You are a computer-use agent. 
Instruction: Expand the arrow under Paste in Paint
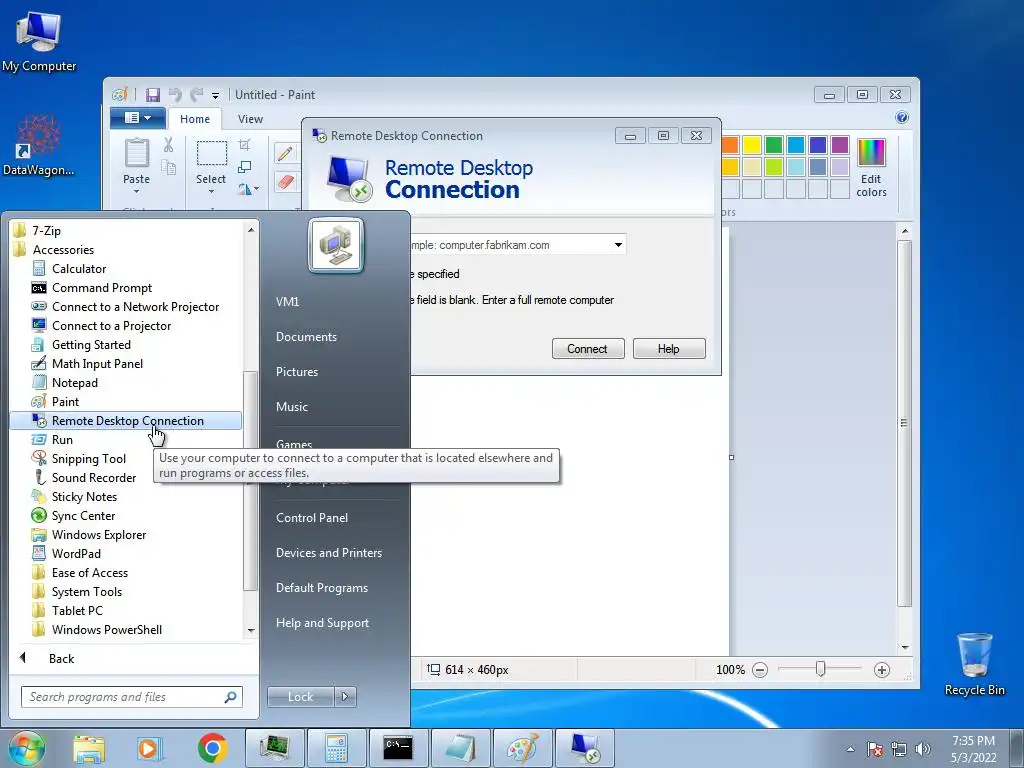pyautogui.click(x=136, y=191)
